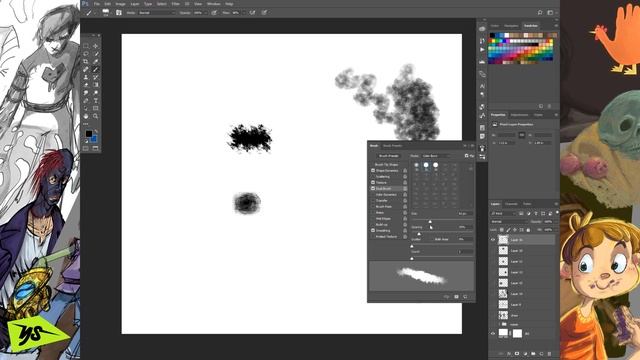The height and width of the screenshot is (360, 640).
Task: Toggle the Smoothing checkbox
Action: tap(373, 230)
